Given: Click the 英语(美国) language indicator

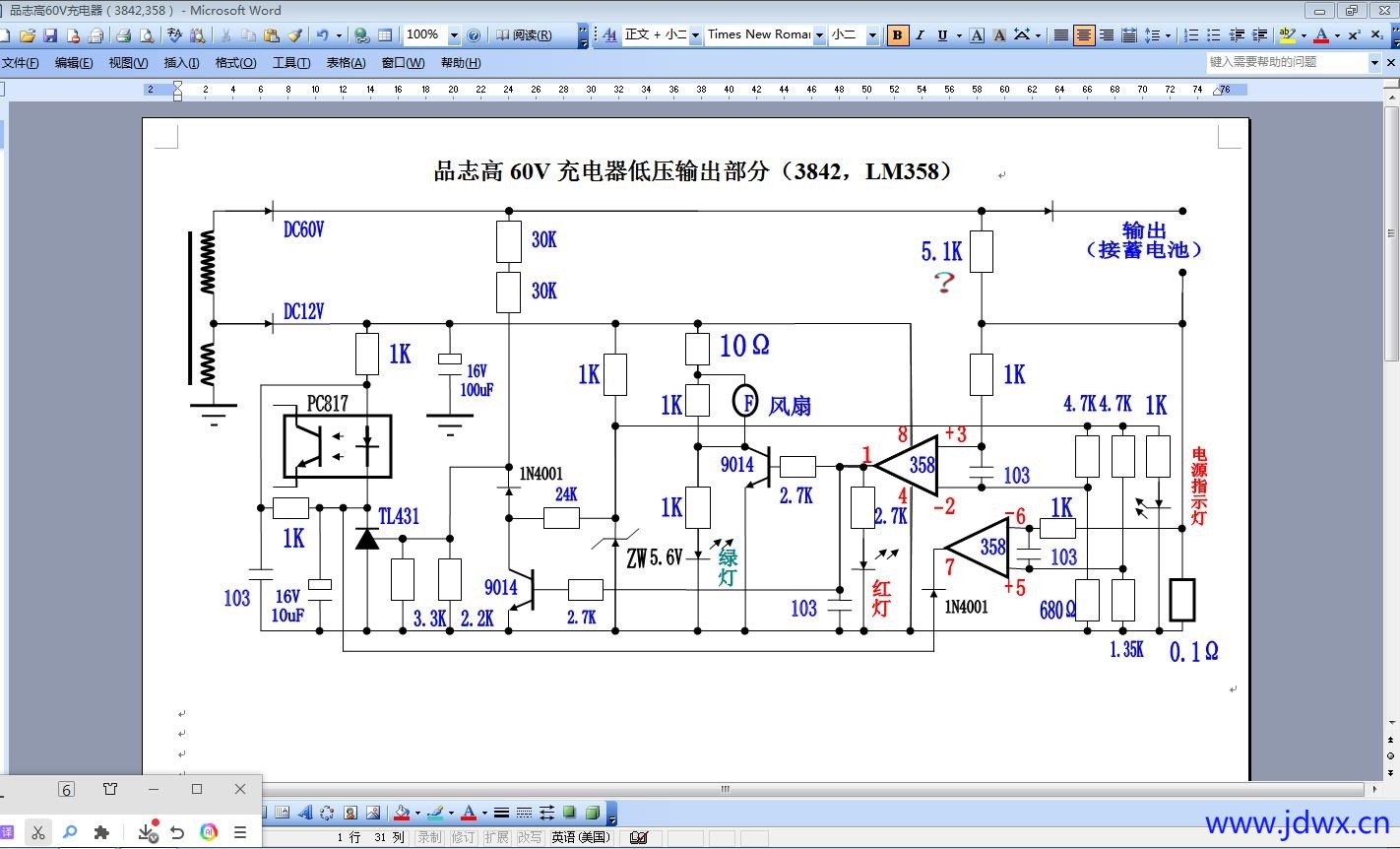Looking at the screenshot, I should (581, 837).
